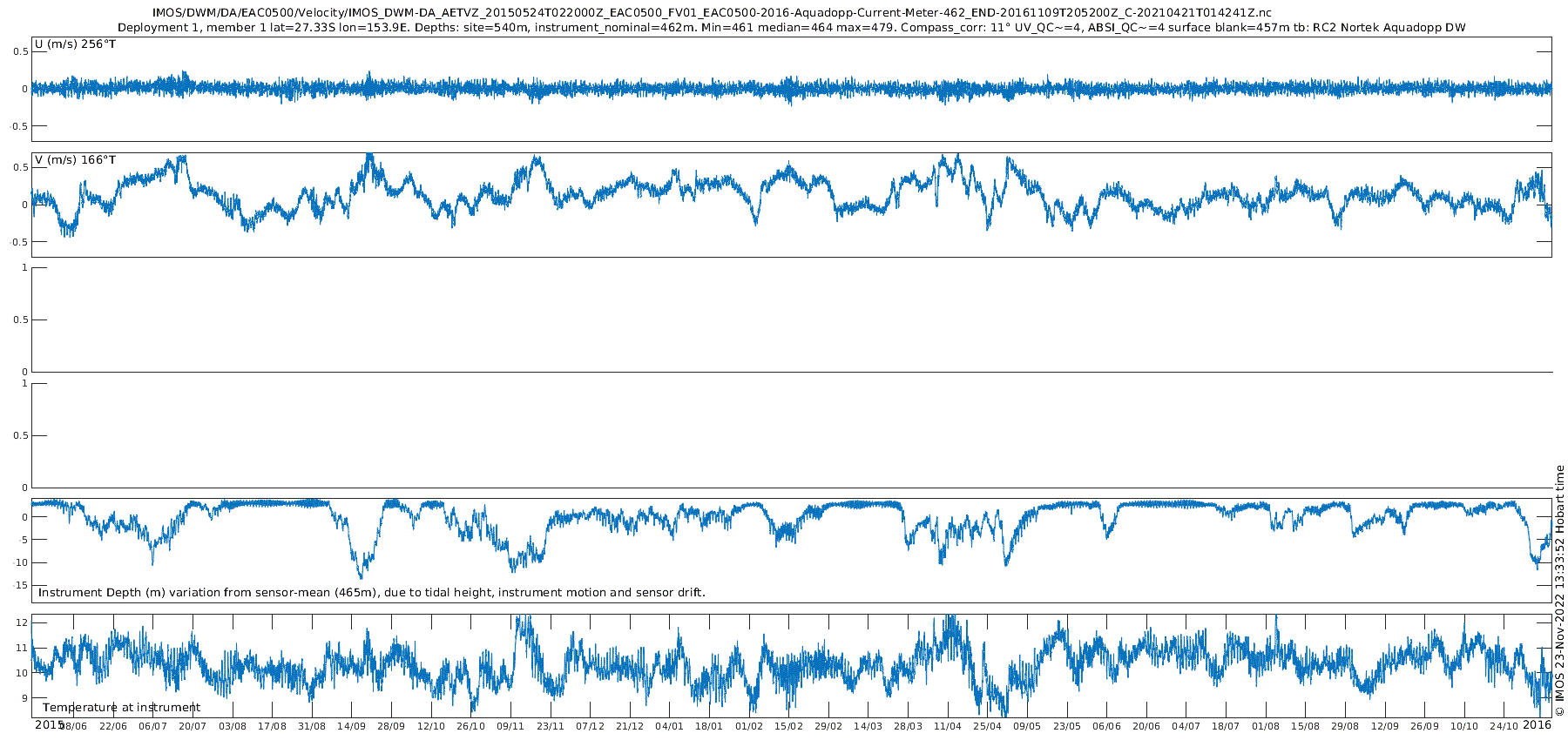
Task: Click the '26/10' date tick
Action: click(470, 727)
